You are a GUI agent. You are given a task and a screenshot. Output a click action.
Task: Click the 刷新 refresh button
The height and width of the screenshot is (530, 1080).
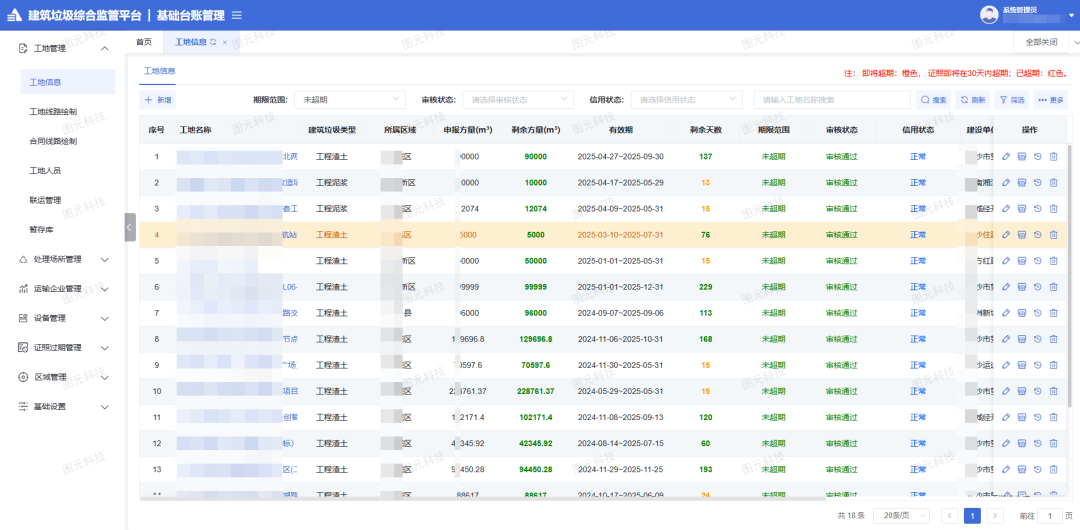[972, 100]
